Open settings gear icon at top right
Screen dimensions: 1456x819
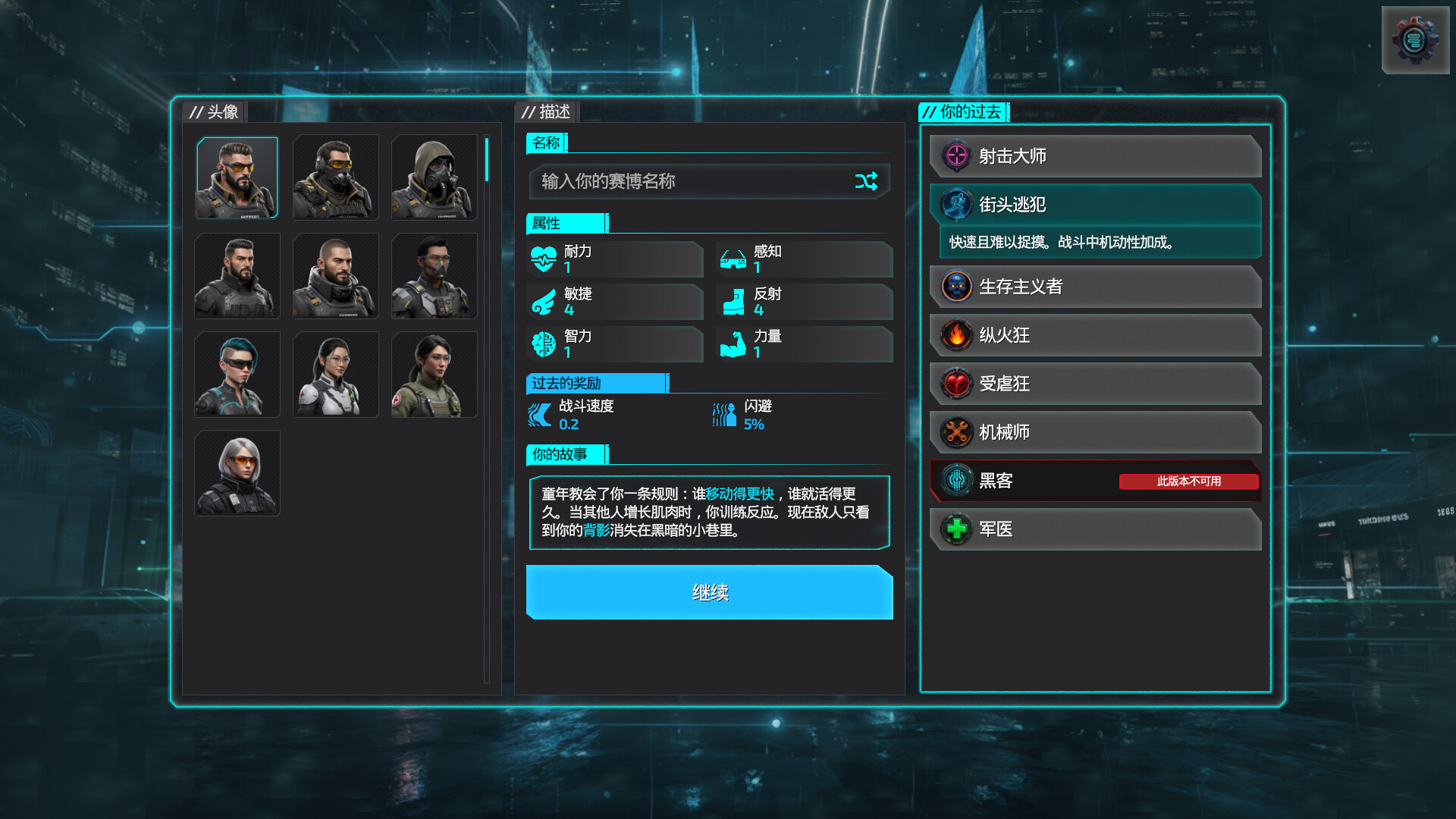point(1415,40)
